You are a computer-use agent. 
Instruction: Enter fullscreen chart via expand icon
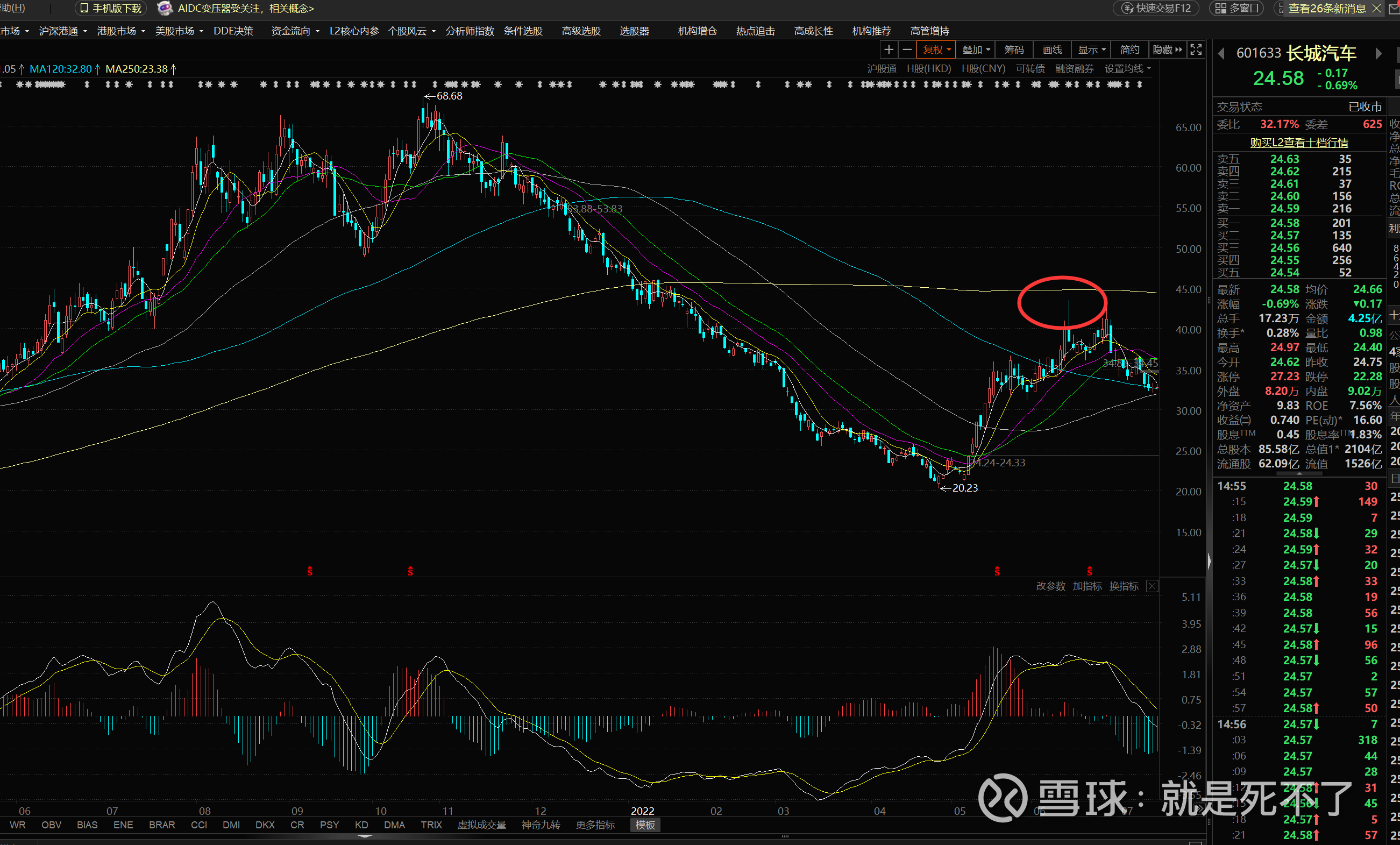[1196, 50]
